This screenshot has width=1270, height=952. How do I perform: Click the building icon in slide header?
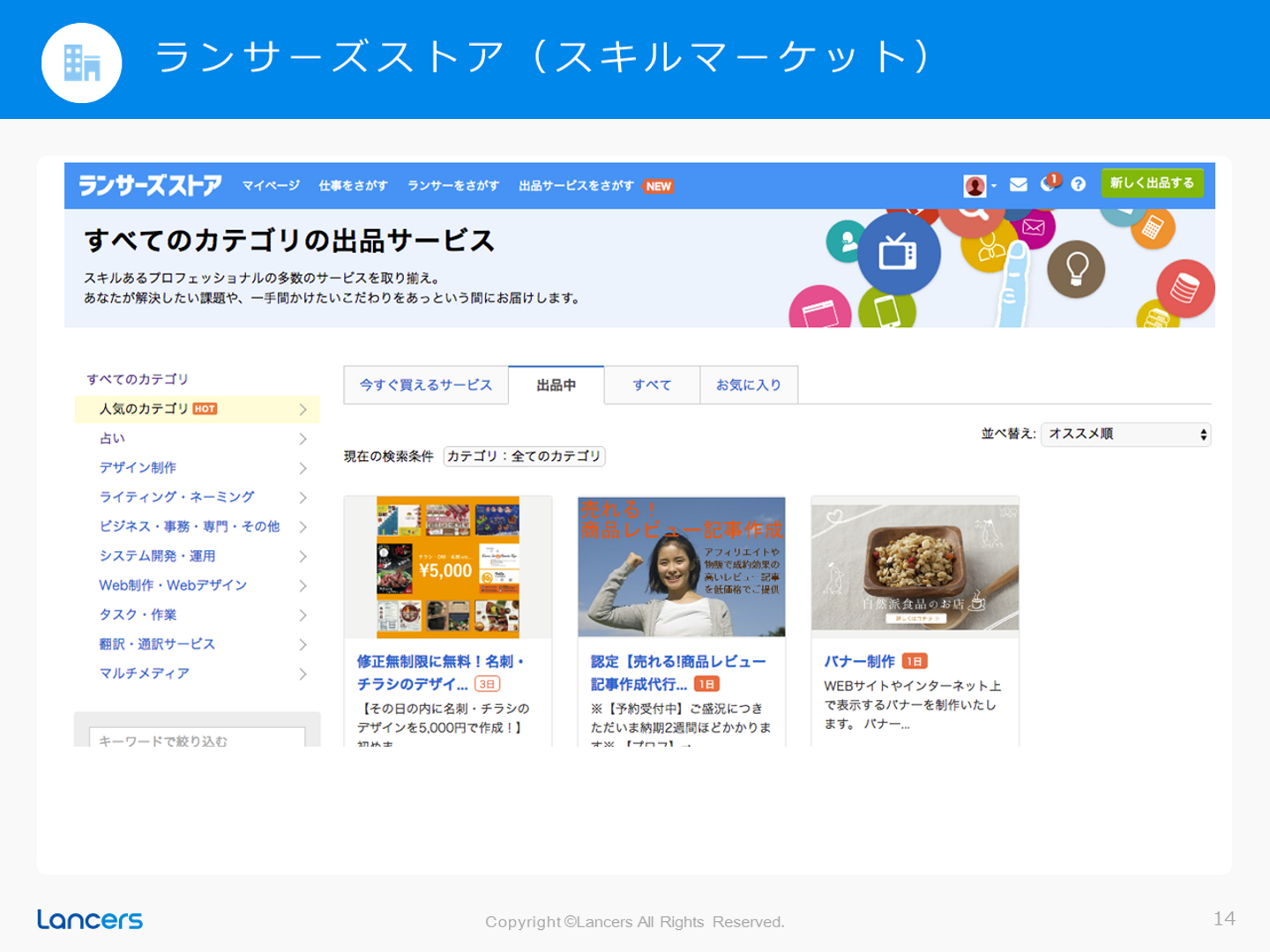82,63
